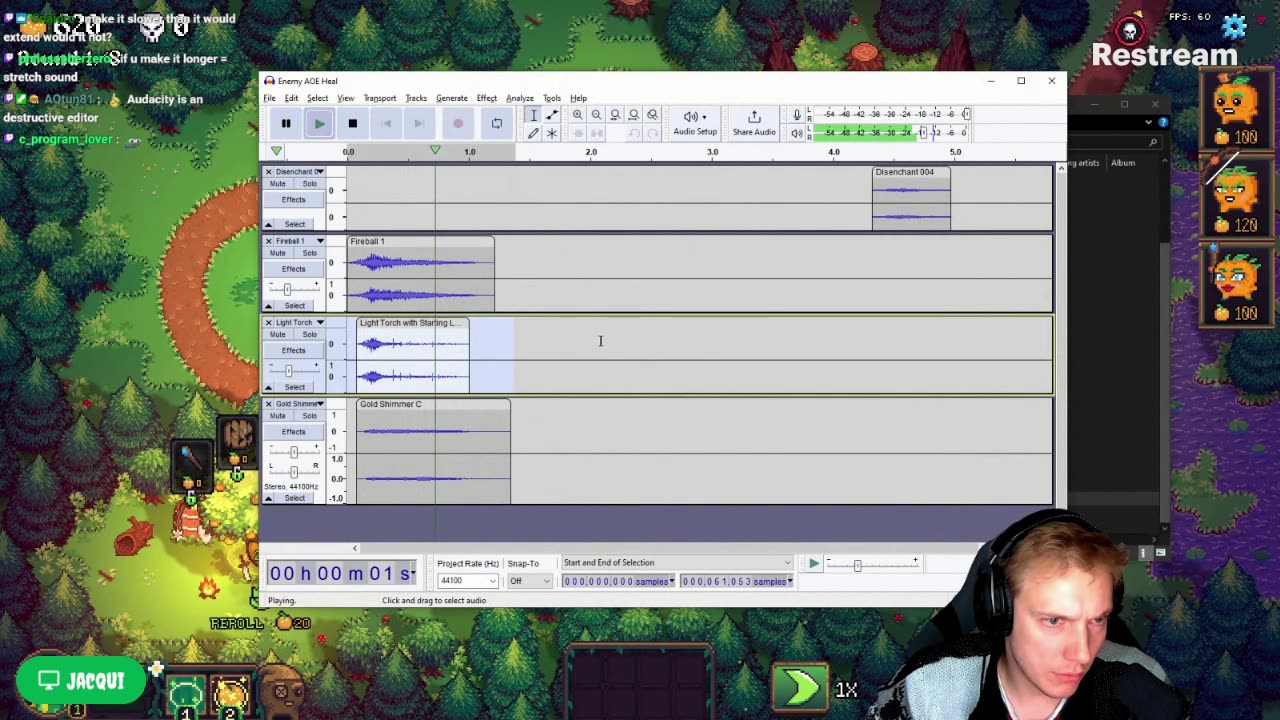Toggle the Loop playback button
The width and height of the screenshot is (1280, 720).
tap(497, 123)
